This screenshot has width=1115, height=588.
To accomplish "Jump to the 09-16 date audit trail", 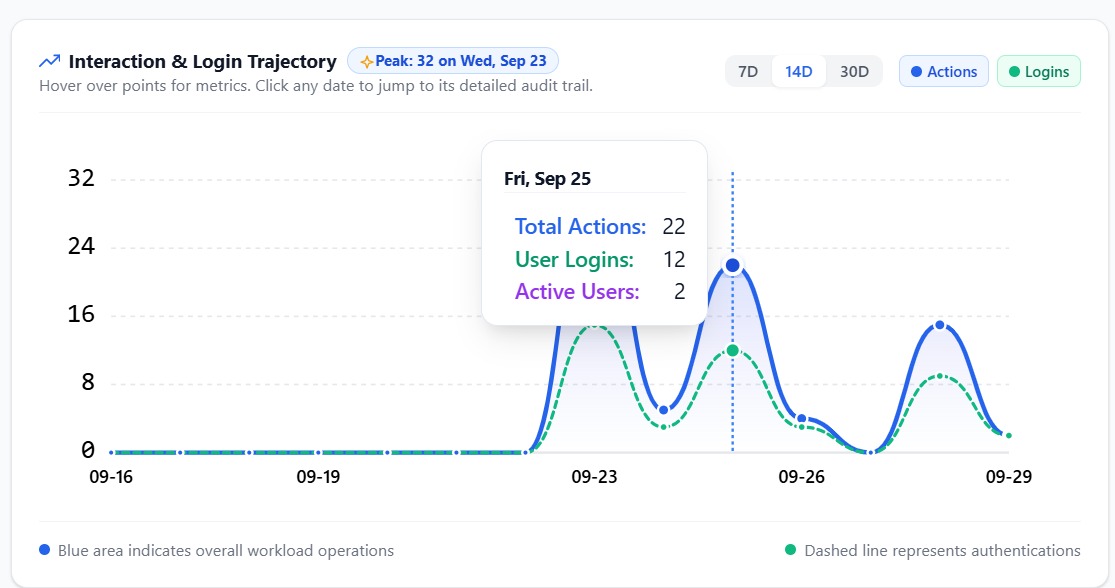I will click(111, 476).
